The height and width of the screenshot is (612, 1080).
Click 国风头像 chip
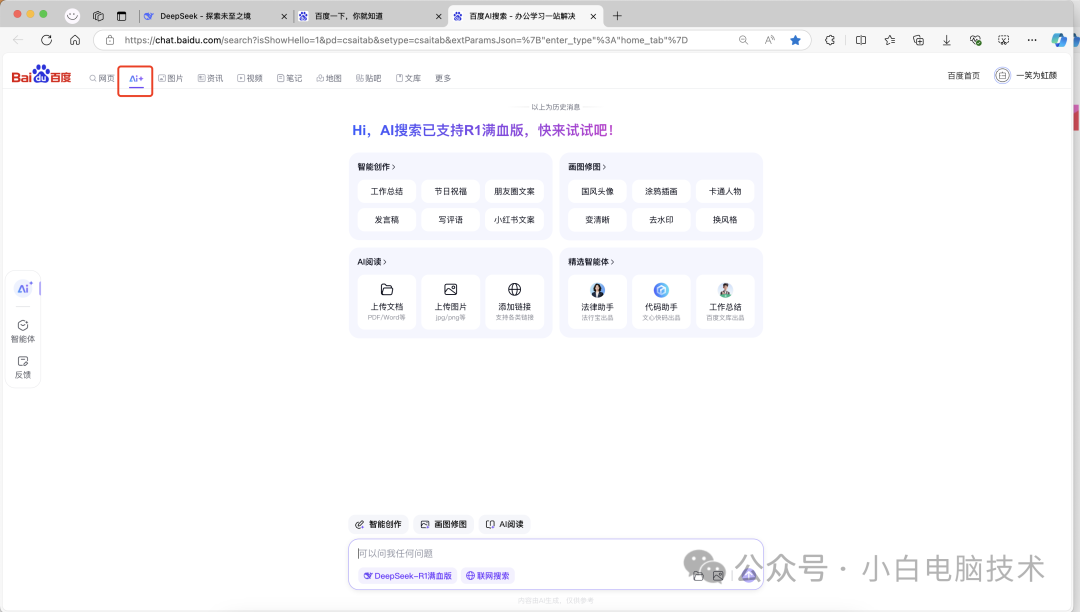(597, 191)
